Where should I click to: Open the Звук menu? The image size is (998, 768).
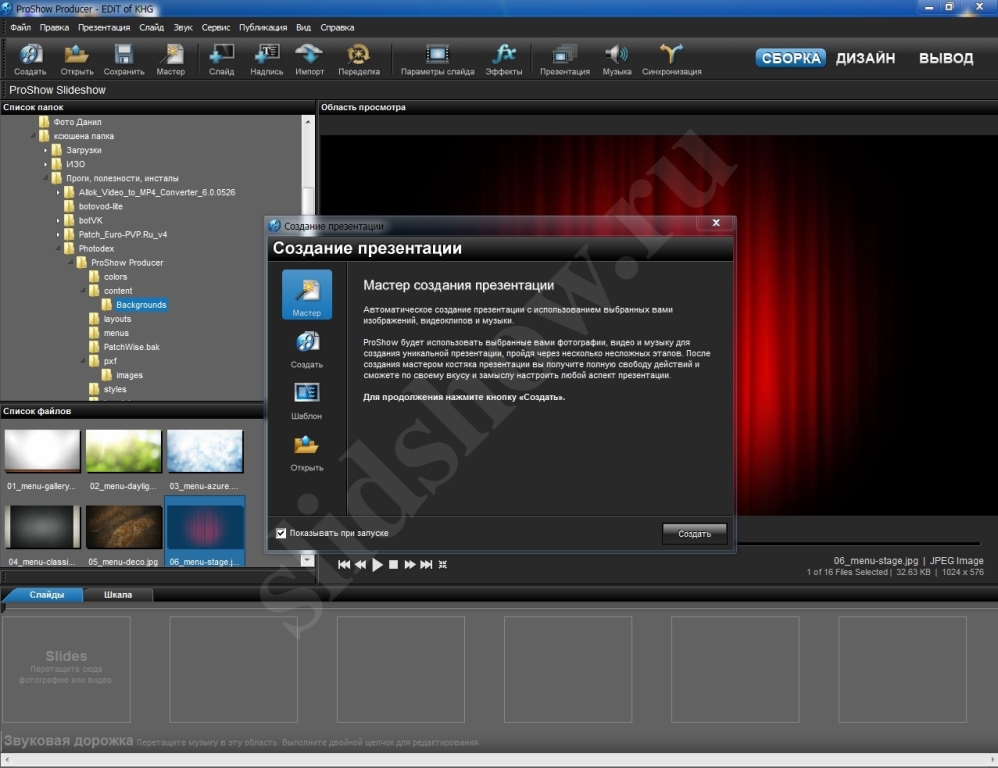point(183,27)
